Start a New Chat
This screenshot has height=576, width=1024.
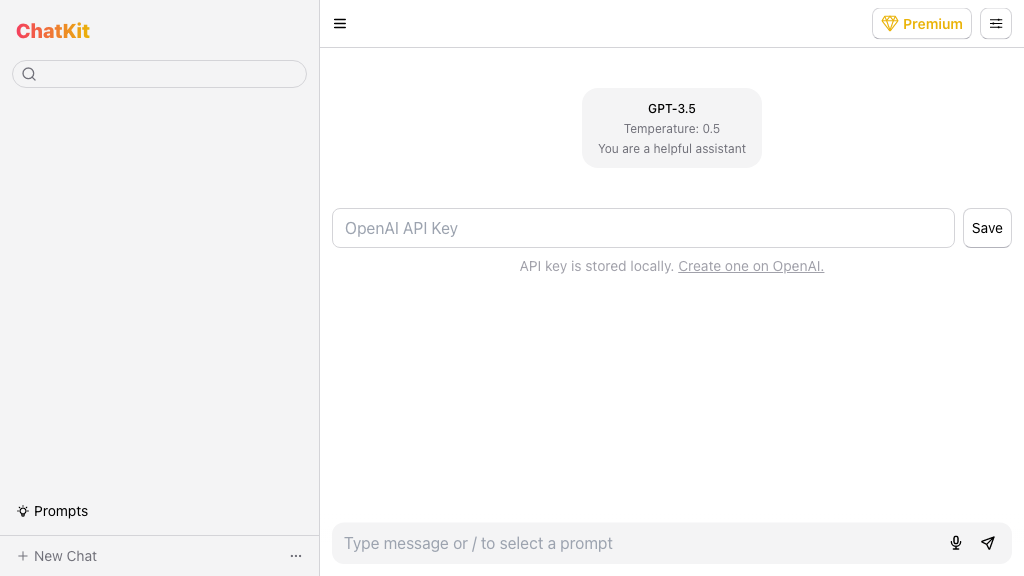[65, 556]
